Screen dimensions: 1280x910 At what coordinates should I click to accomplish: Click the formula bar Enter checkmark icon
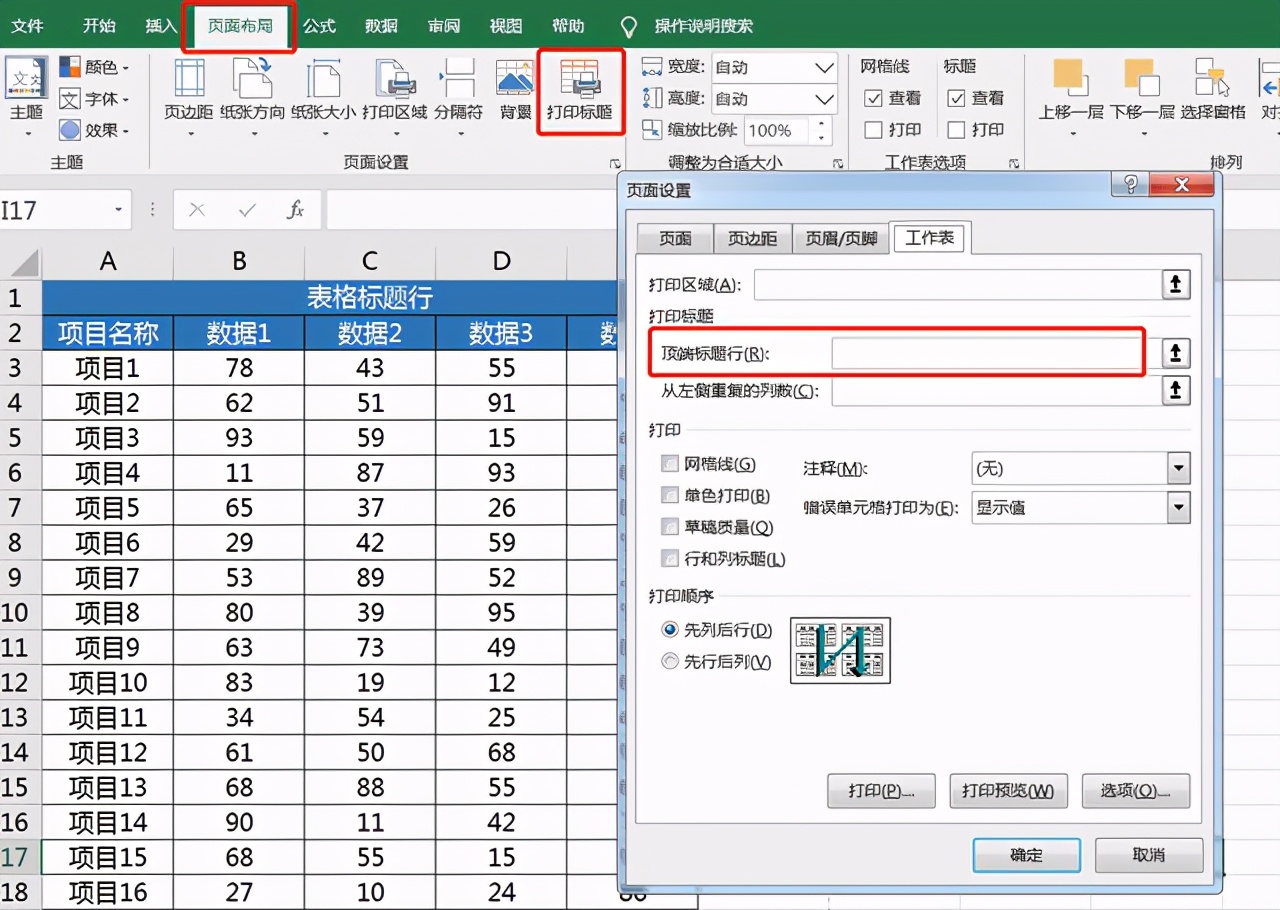point(247,210)
